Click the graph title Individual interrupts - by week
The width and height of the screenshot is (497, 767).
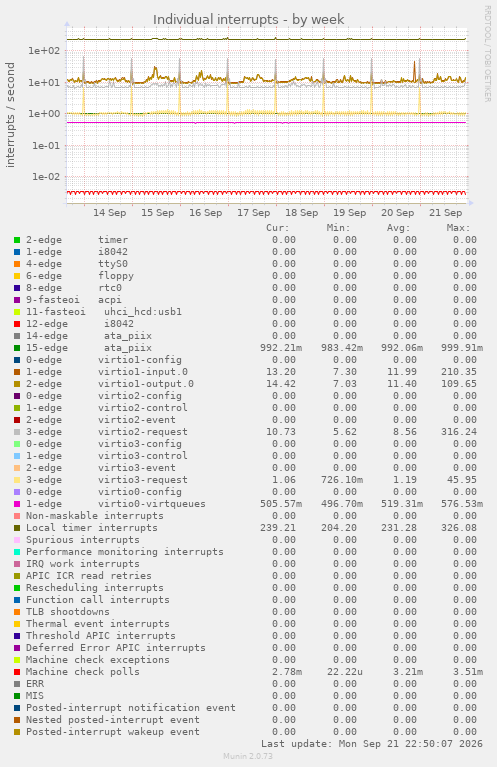248,20
